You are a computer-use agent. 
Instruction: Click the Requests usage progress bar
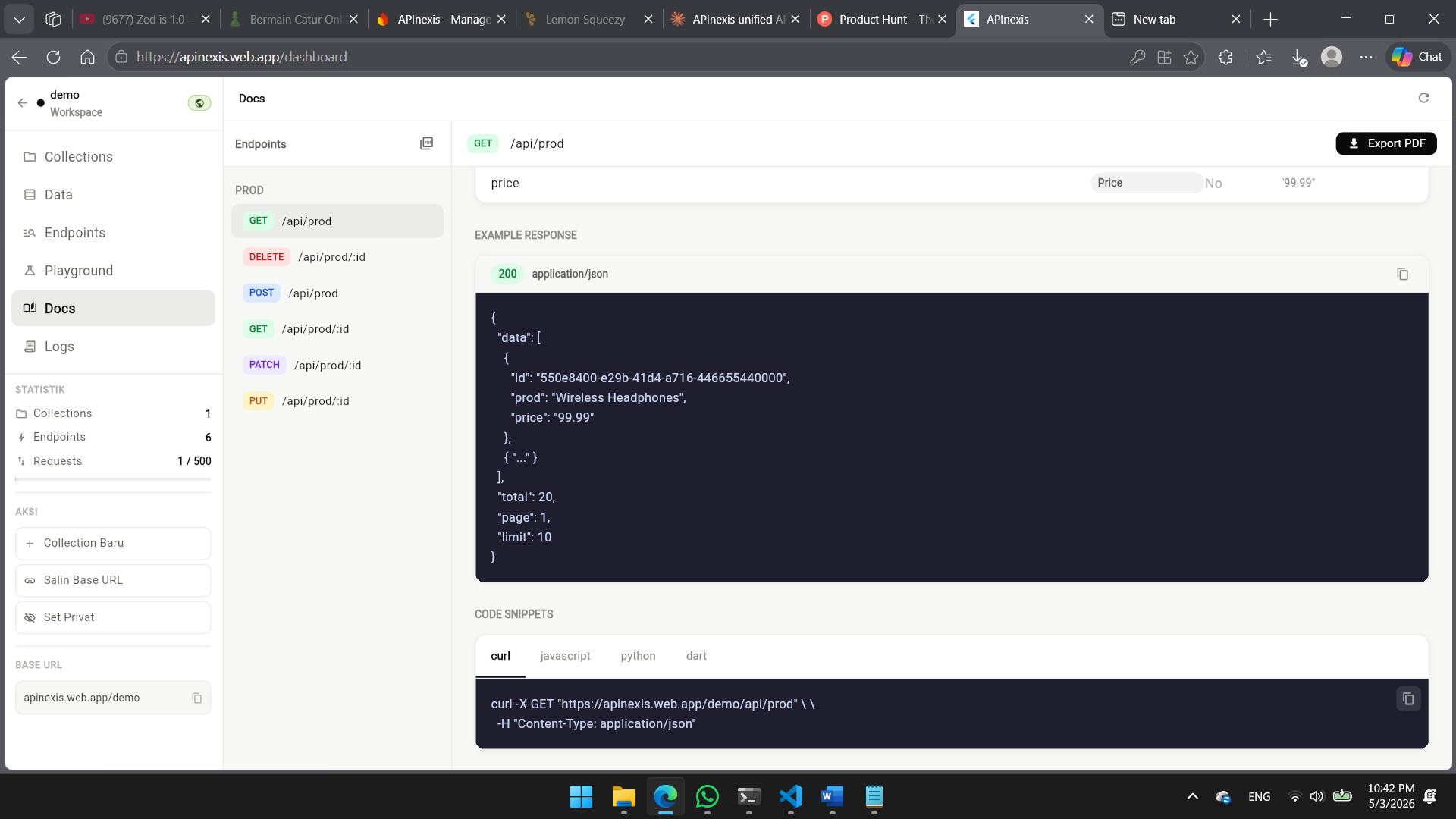tap(113, 479)
